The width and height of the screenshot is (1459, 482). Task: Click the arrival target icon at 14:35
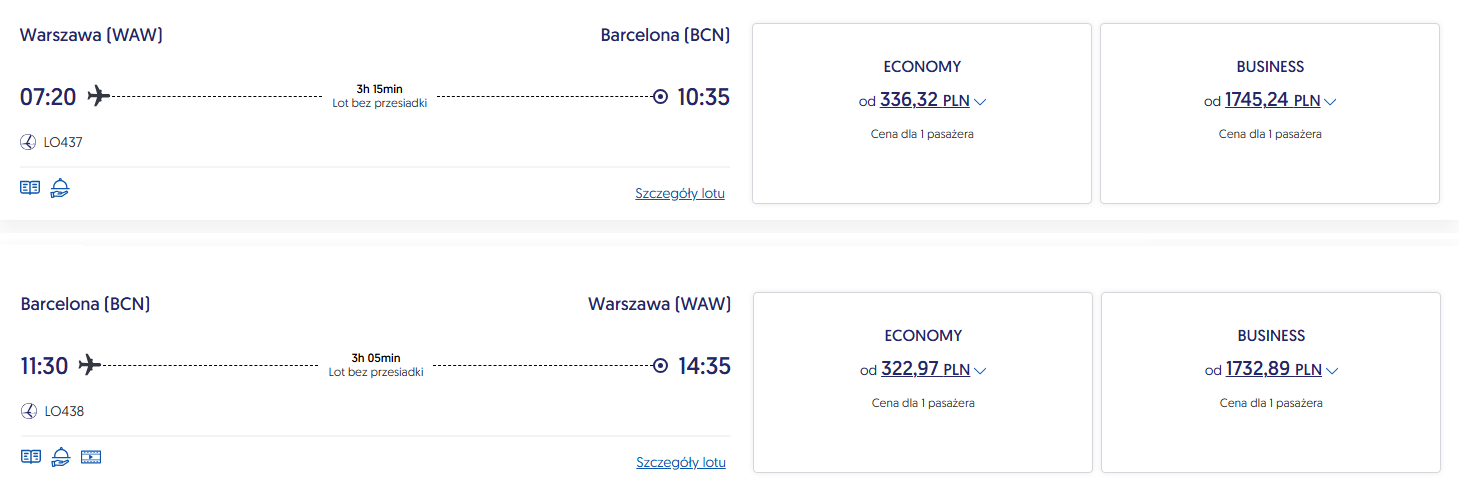[x=660, y=366]
